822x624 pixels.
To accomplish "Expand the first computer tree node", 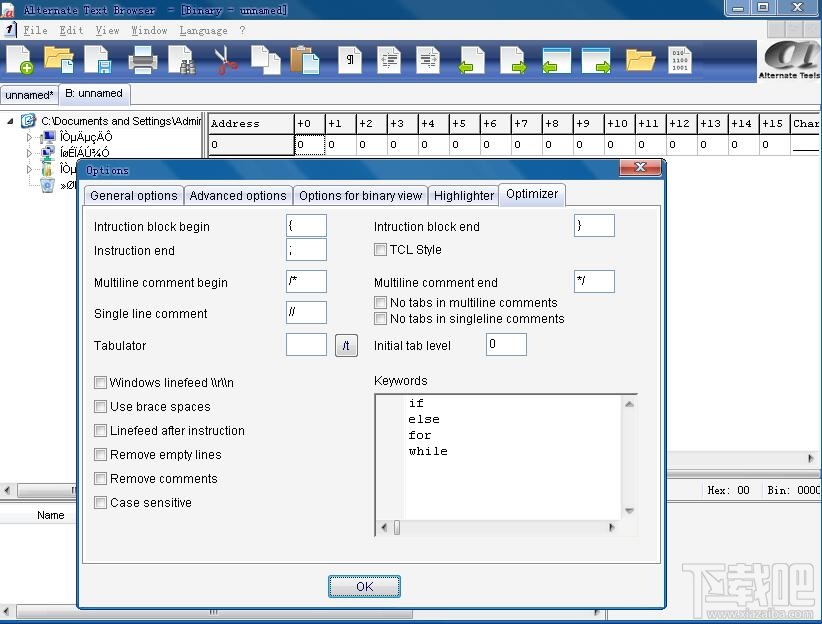I will coord(29,137).
